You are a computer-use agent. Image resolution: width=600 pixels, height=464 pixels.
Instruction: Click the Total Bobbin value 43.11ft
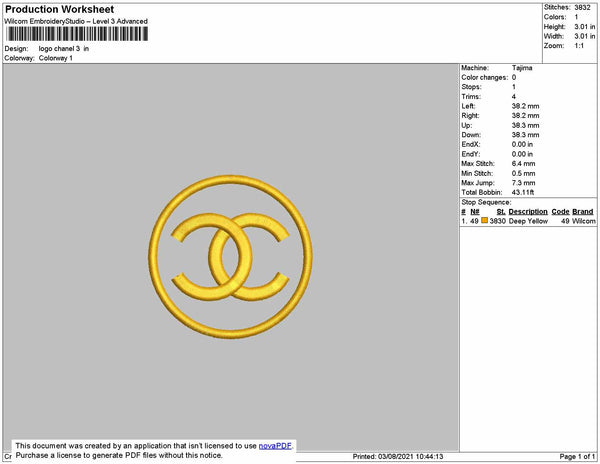pos(523,192)
